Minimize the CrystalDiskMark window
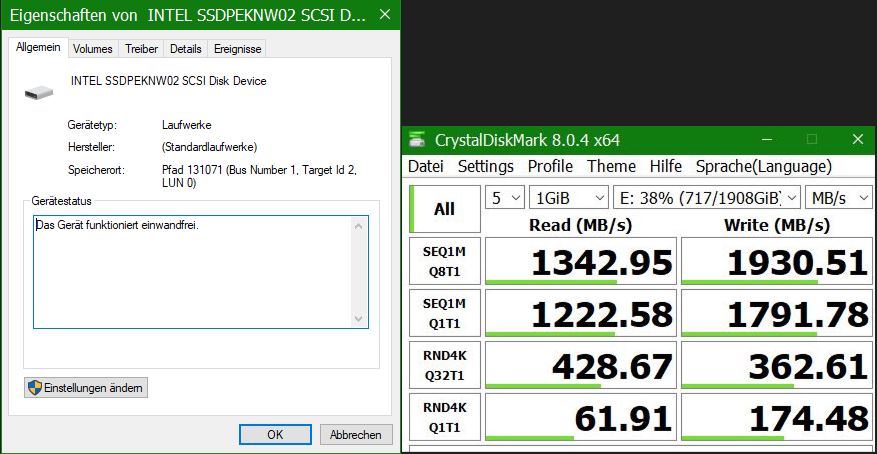Screen dimensions: 877x454 767,139
